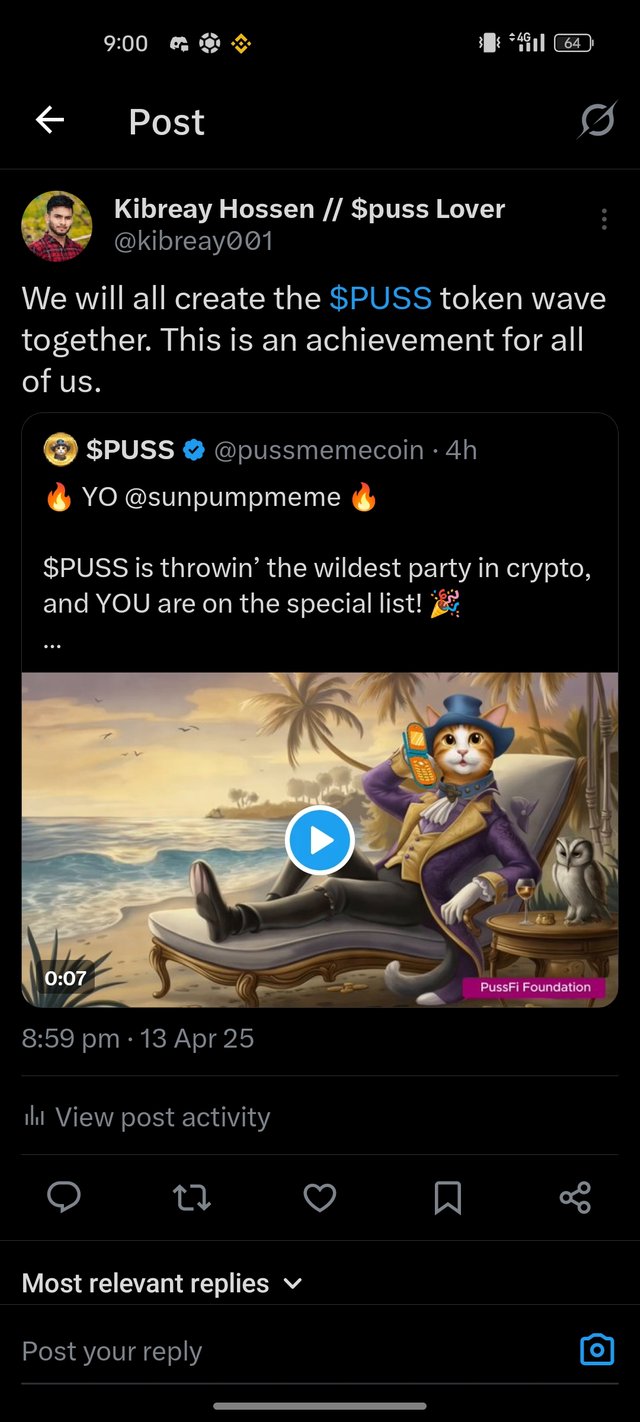
Task: Bookmark this post
Action: (448, 1197)
